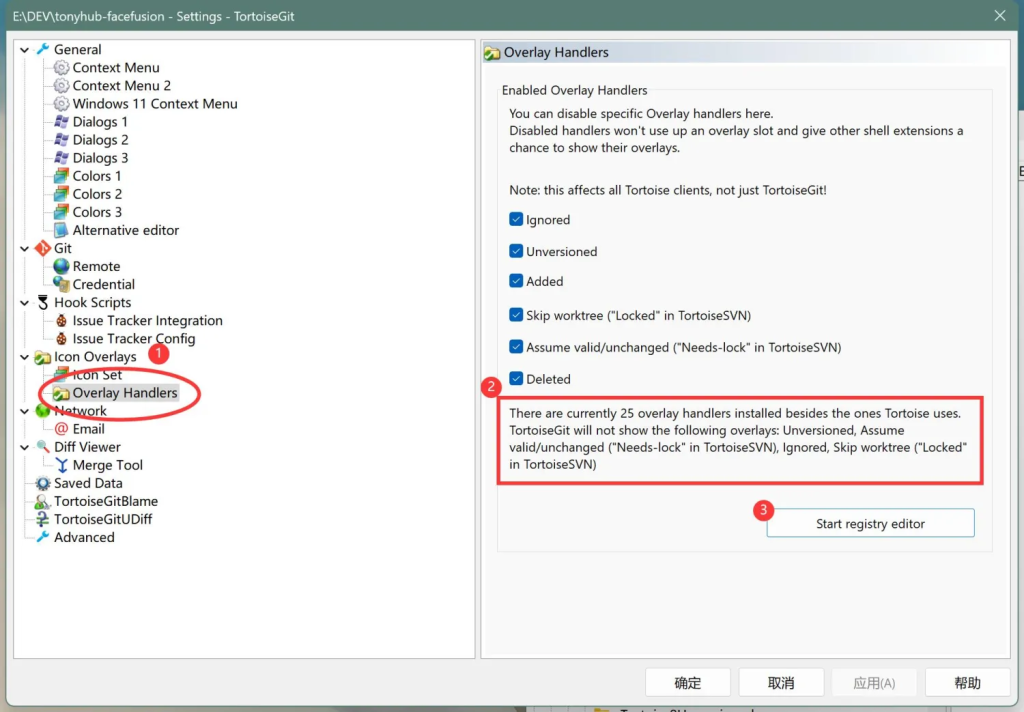Click the Credential icon
The width and height of the screenshot is (1024, 712).
pyautogui.click(x=61, y=284)
